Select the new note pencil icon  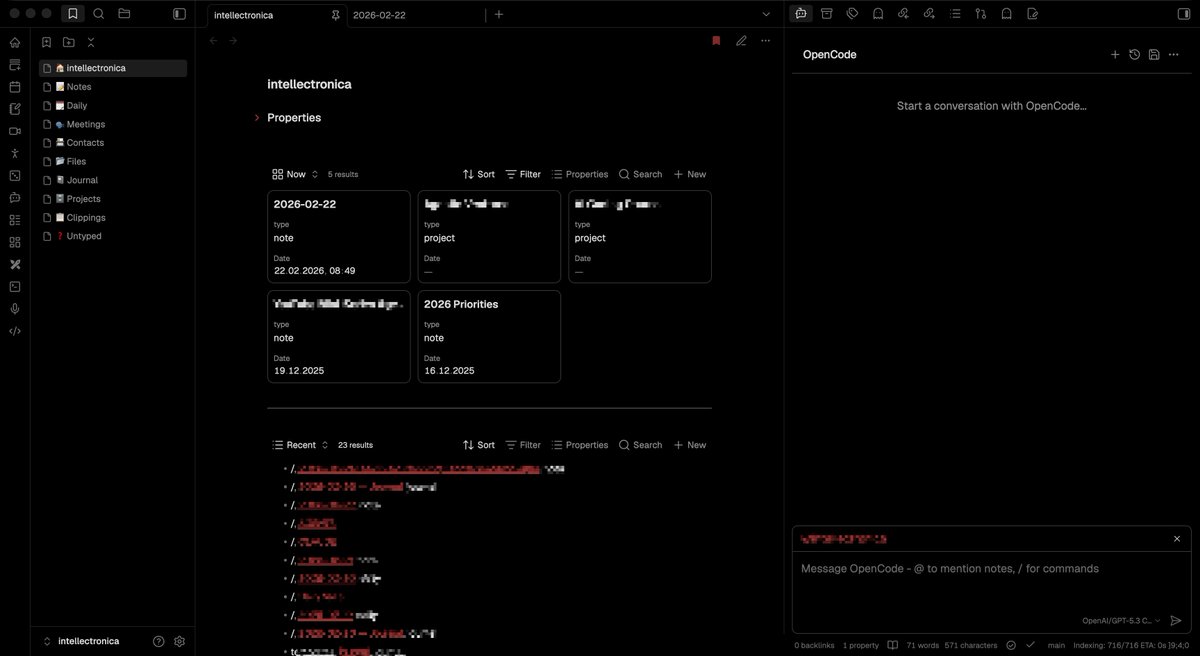pos(14,109)
